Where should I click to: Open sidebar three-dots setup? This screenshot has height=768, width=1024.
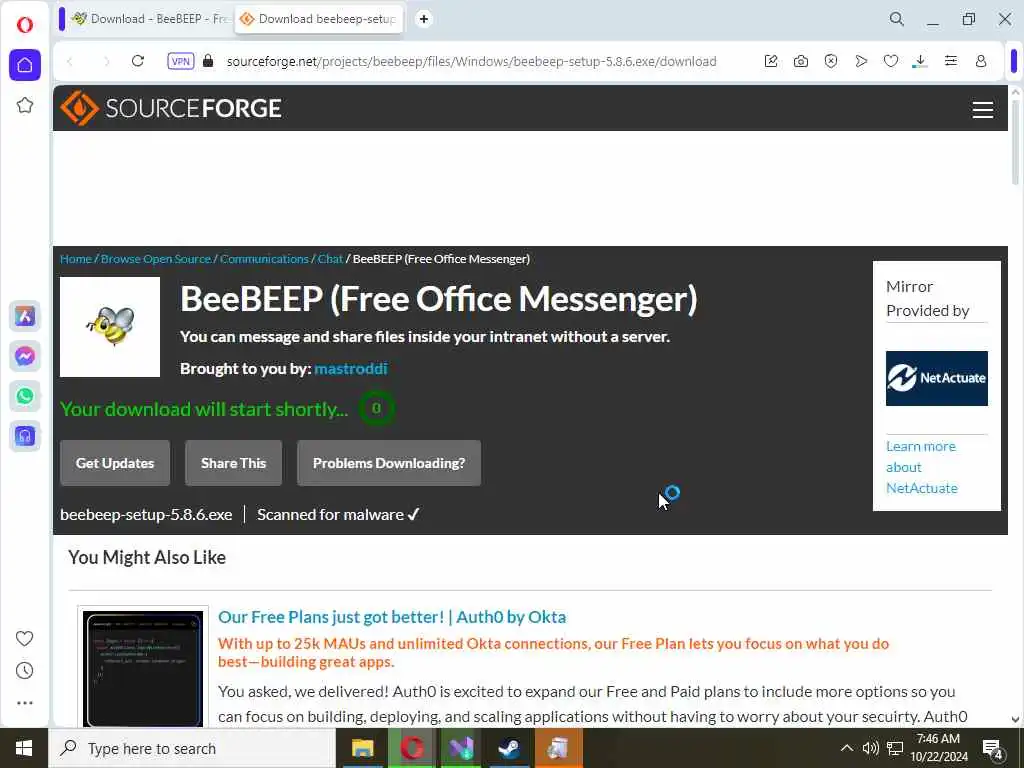(25, 703)
